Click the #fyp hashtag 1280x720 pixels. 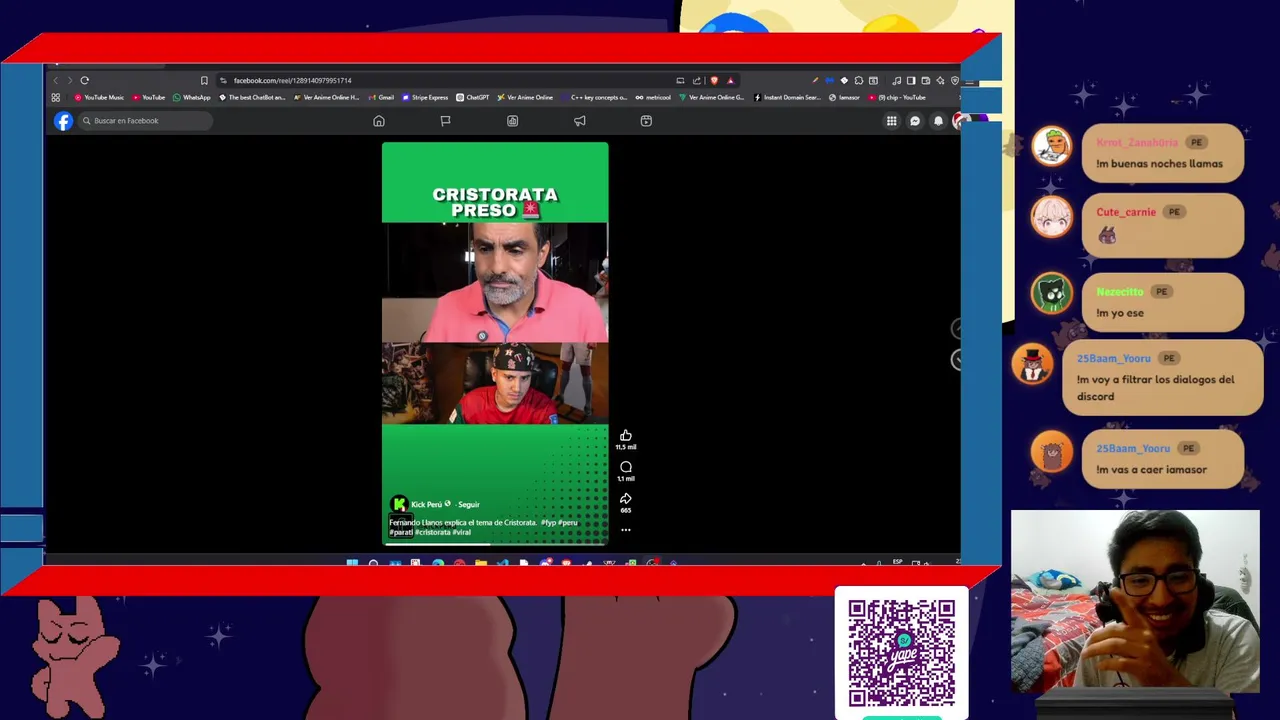coord(548,523)
